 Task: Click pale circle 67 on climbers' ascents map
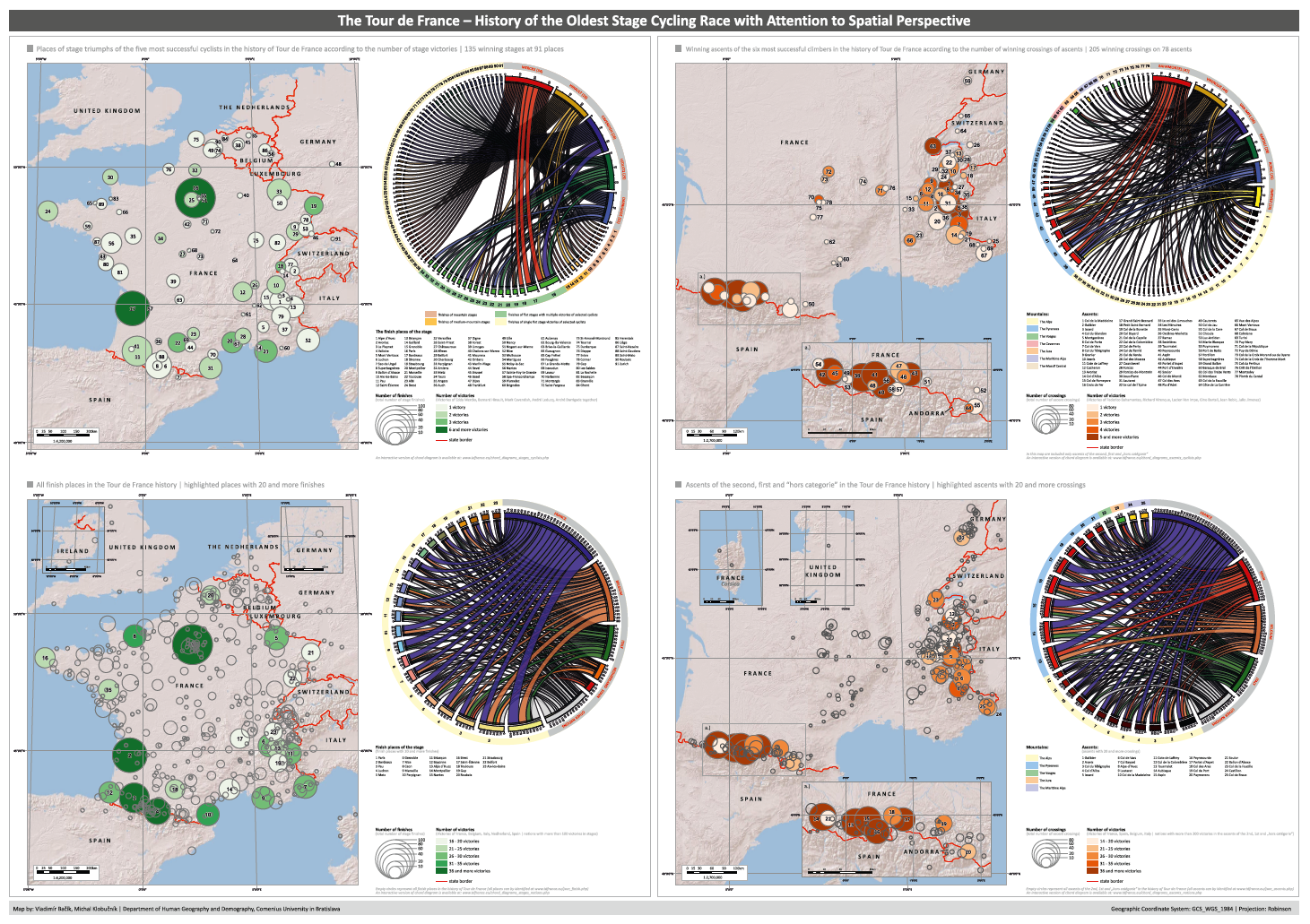click(x=984, y=255)
